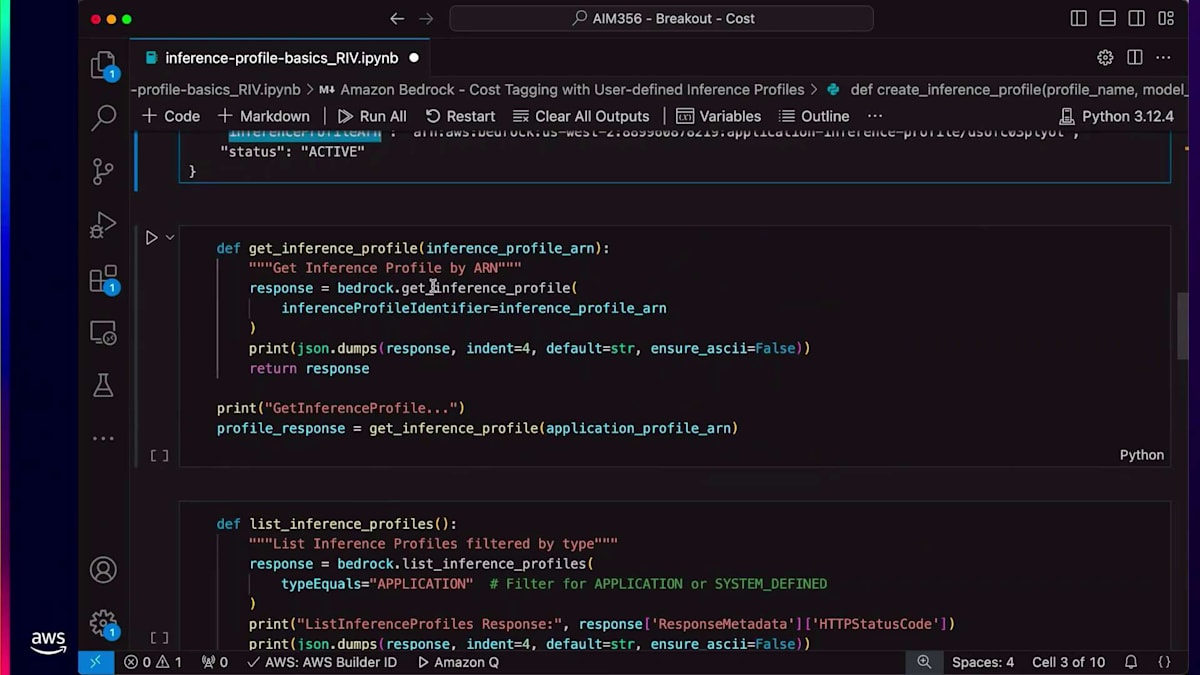Show additional views ellipsis in activity bar
The image size is (1200, 675).
[x=104, y=438]
